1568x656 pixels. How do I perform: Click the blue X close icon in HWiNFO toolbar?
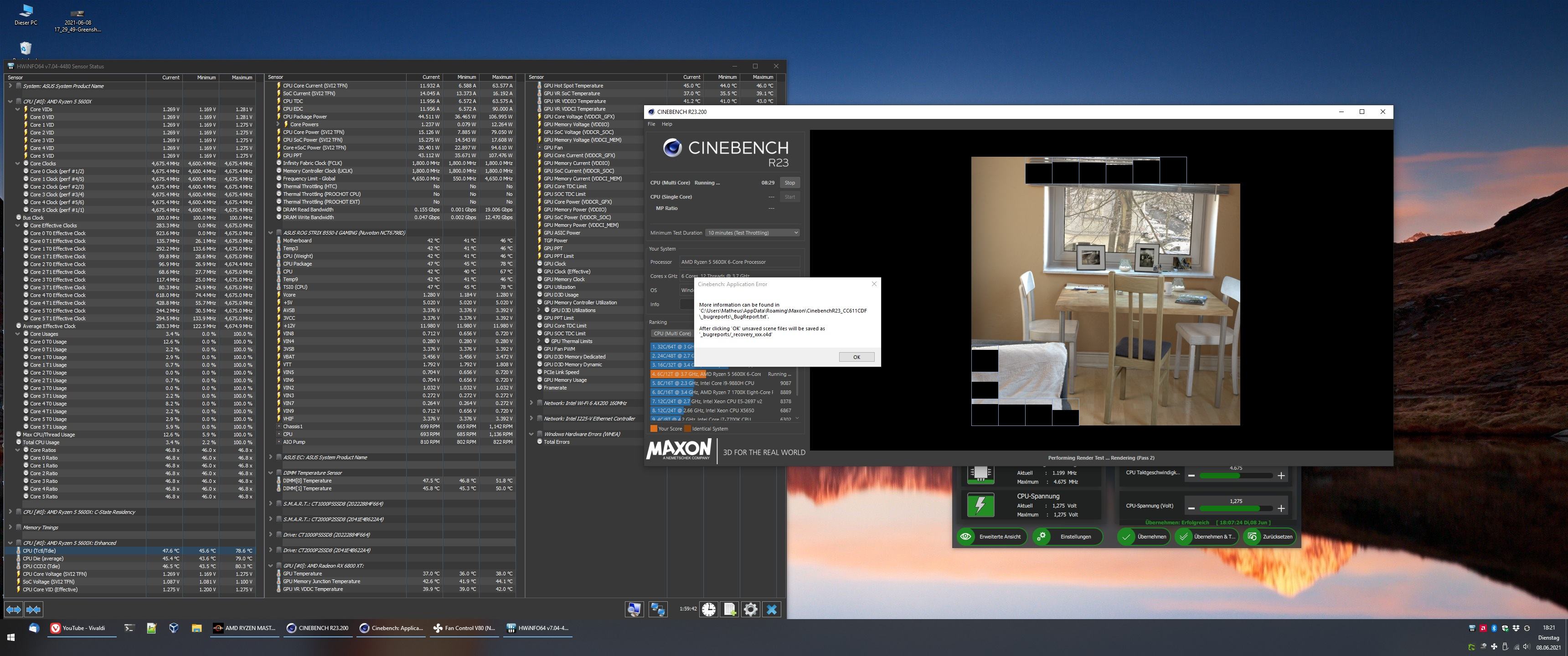[x=772, y=609]
